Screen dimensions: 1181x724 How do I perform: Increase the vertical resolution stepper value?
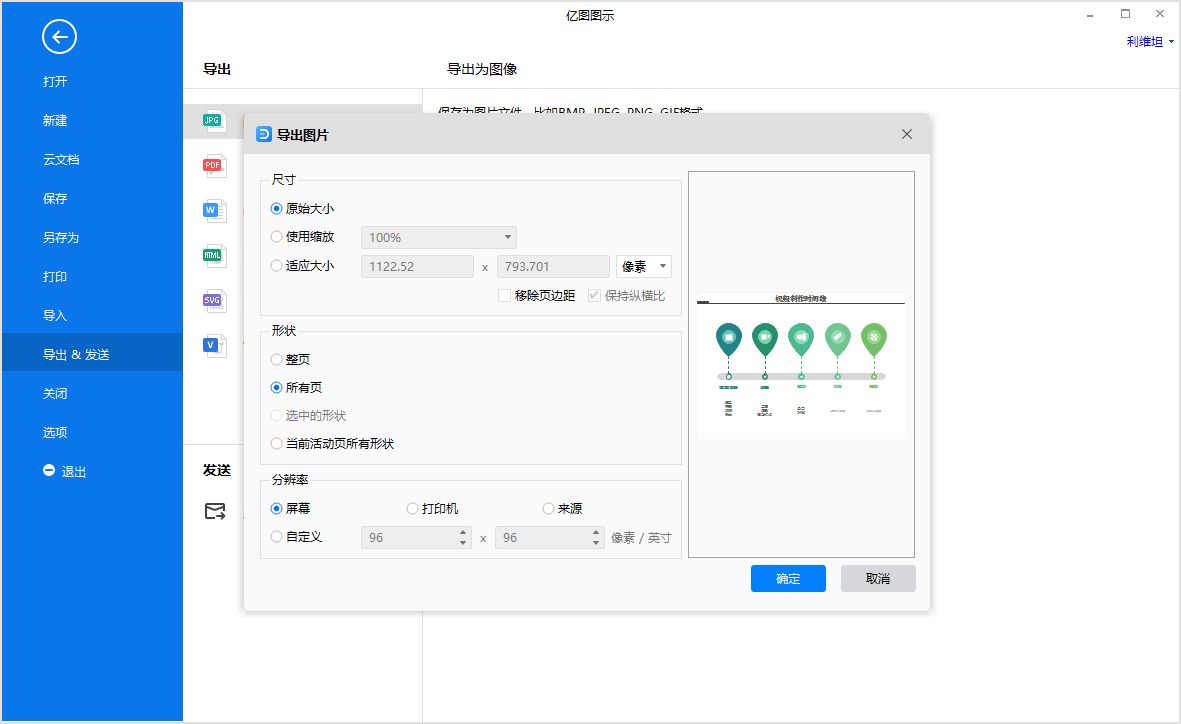coord(596,532)
